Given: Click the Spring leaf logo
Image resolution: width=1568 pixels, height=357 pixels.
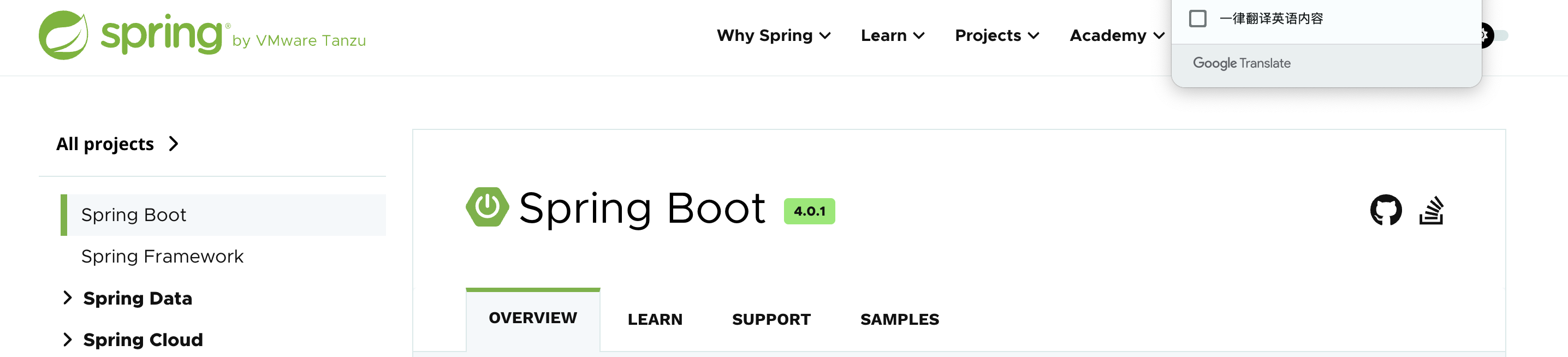Looking at the screenshot, I should tap(63, 35).
